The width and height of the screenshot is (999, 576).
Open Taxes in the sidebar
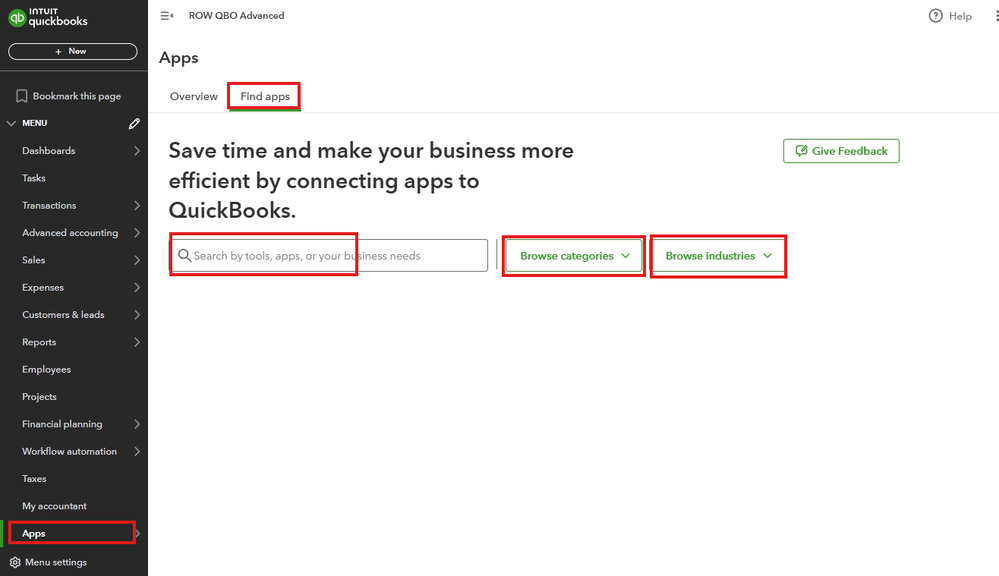[x=34, y=479]
